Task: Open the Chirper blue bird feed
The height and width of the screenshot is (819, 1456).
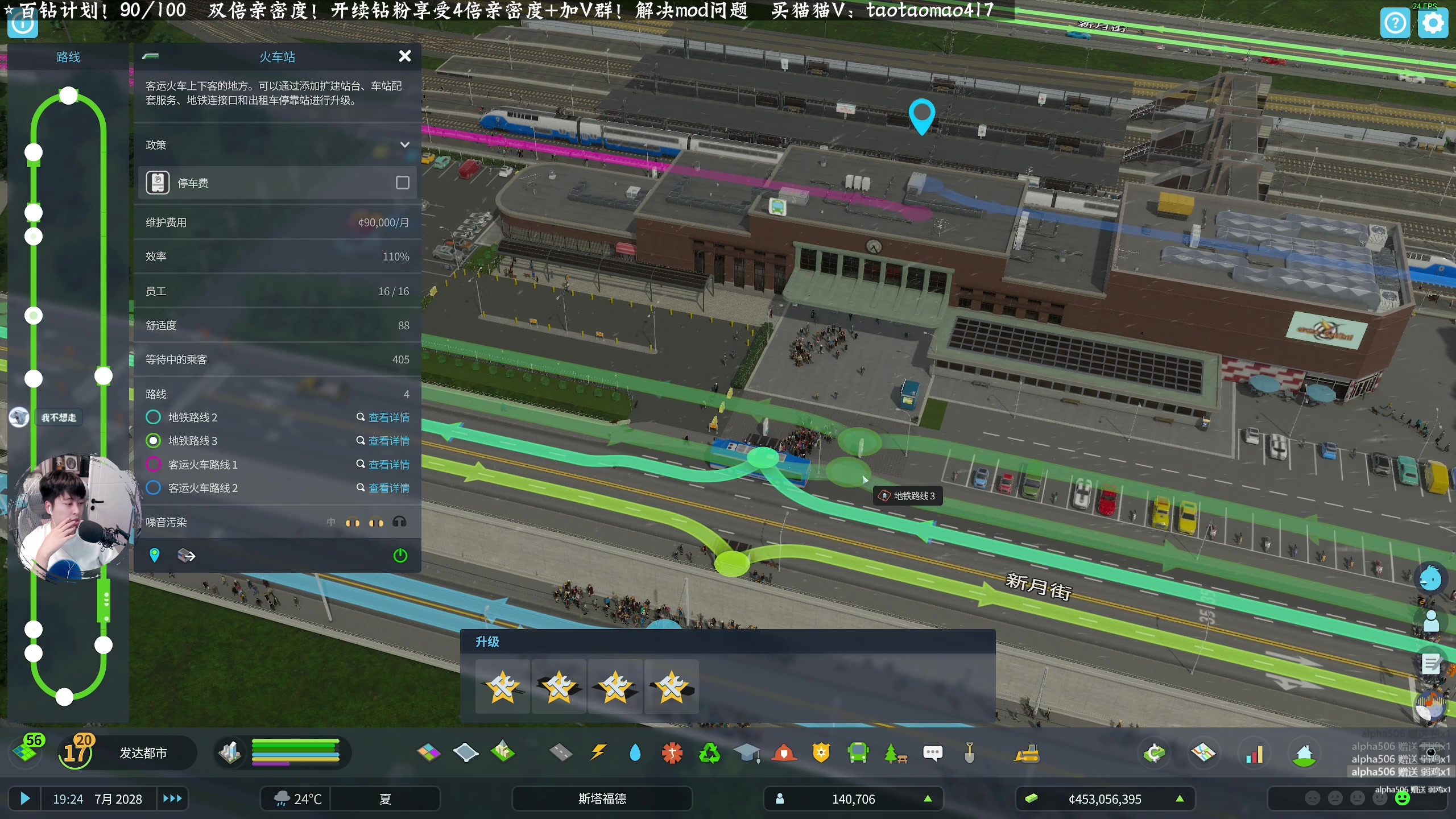Action: click(1430, 579)
